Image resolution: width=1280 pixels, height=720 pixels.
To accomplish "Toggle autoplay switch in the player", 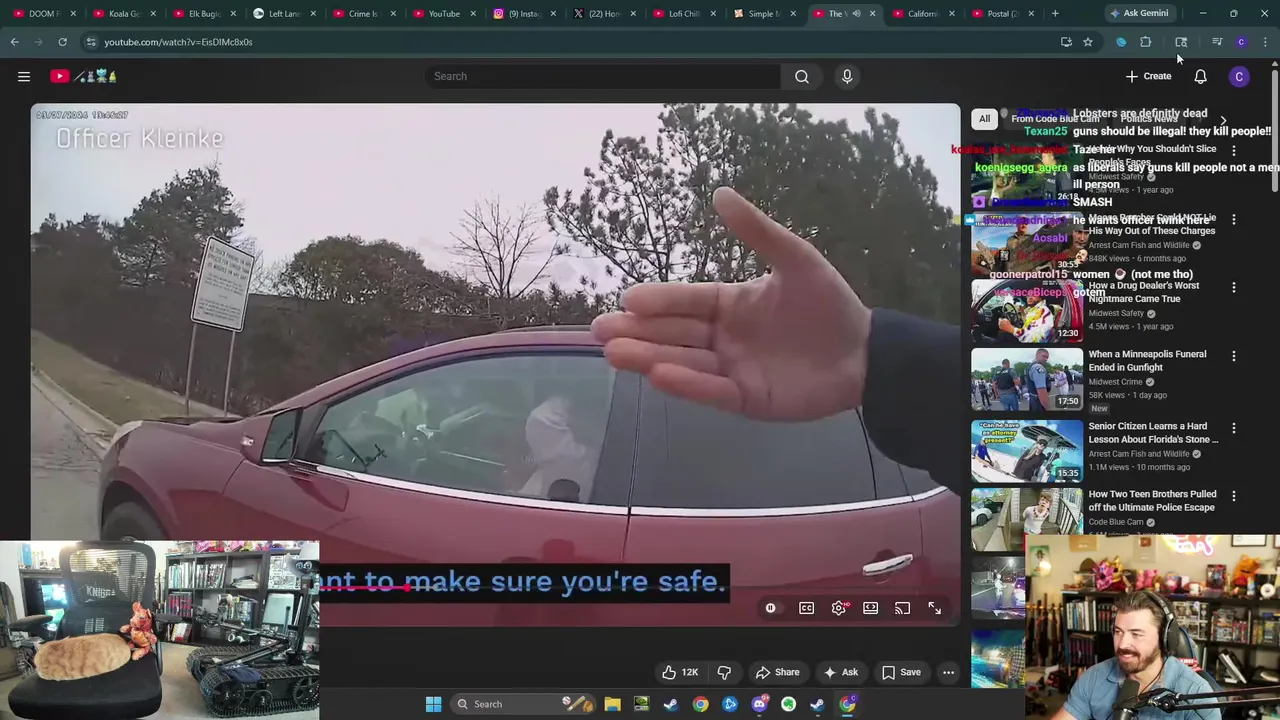I will pyautogui.click(x=771, y=608).
